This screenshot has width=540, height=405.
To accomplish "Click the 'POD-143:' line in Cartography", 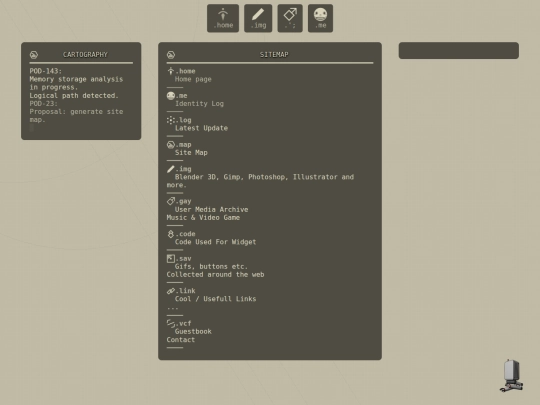I will coord(46,71).
